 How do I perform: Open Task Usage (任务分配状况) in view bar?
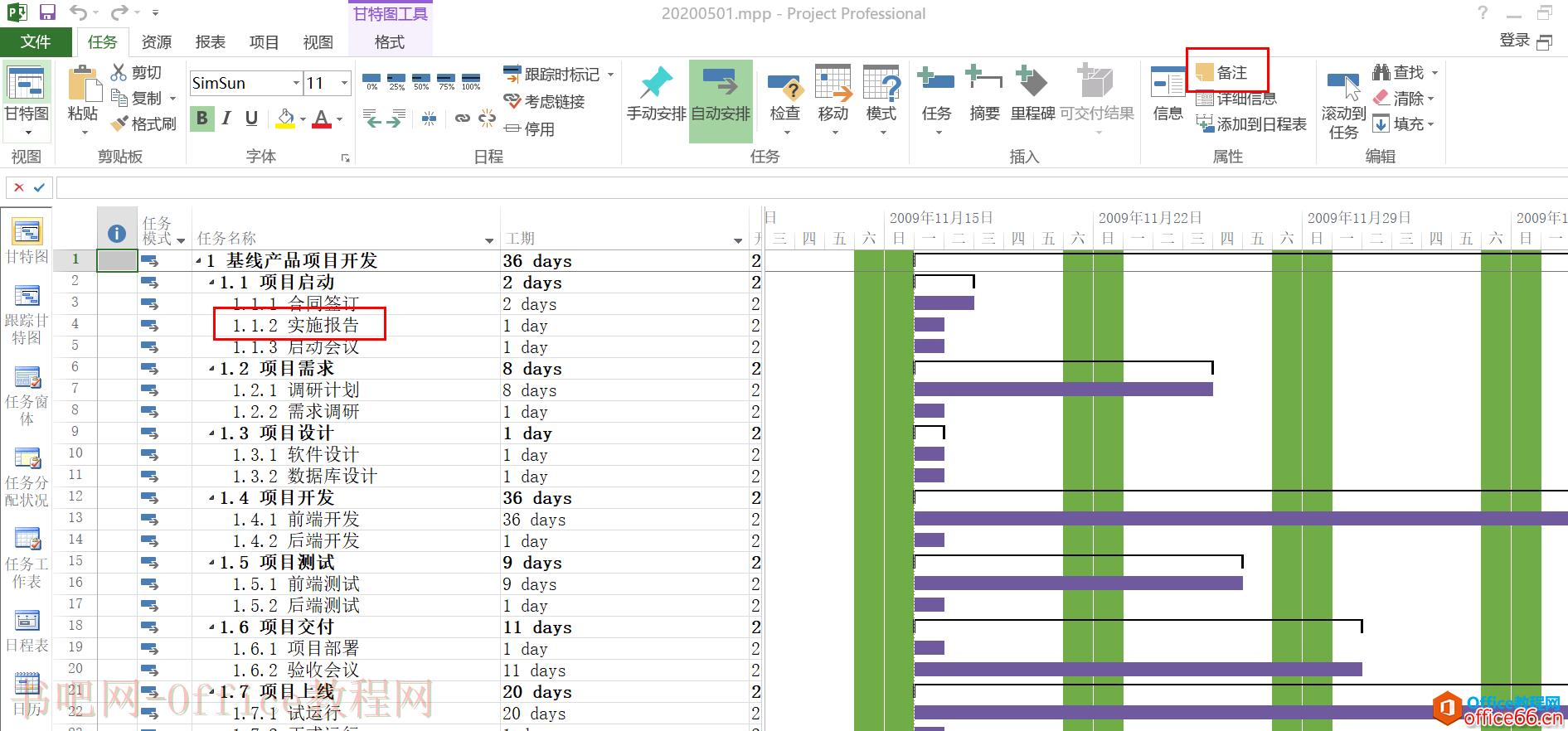[27, 477]
